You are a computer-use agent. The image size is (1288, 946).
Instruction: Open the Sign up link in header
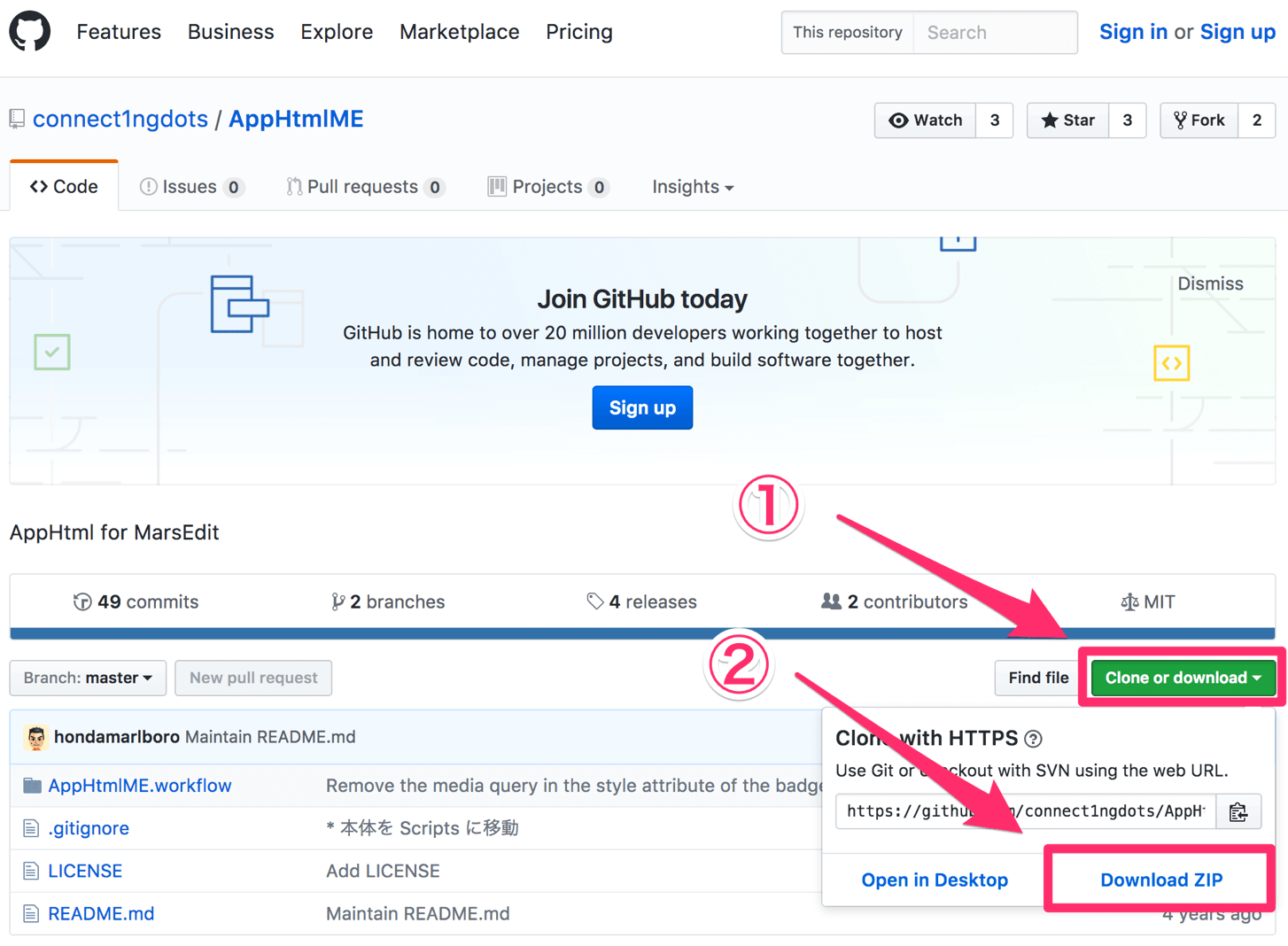[1238, 32]
